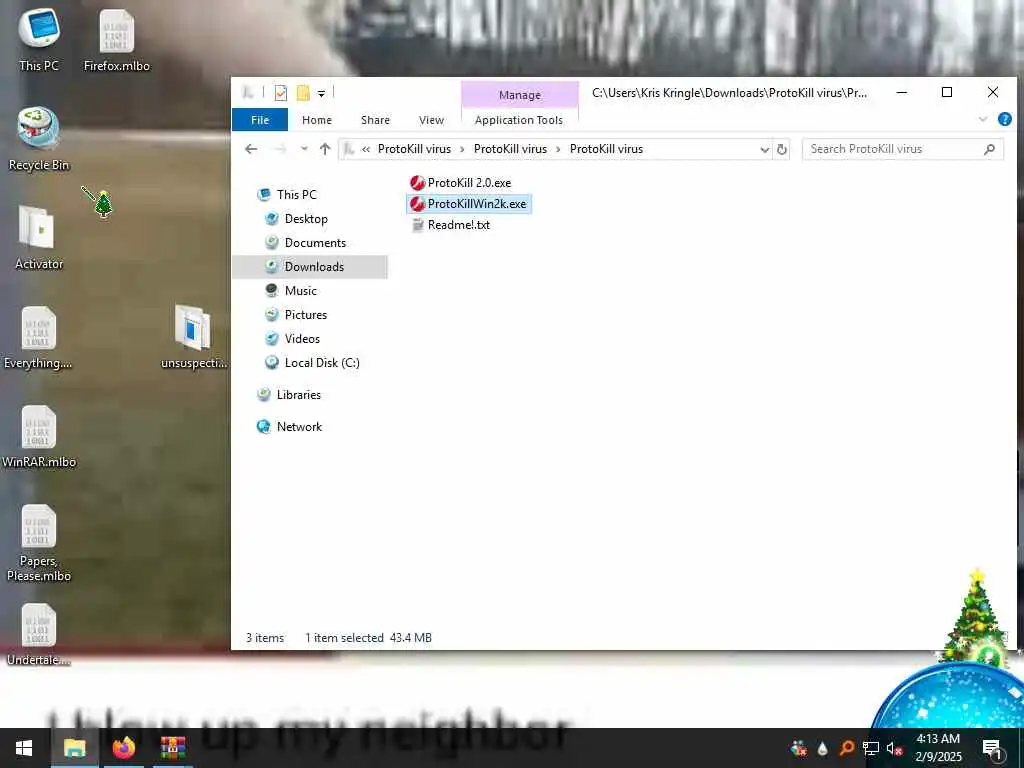Click the last ProtoKill virus breadcrumb
This screenshot has width=1024, height=768.
pos(606,149)
